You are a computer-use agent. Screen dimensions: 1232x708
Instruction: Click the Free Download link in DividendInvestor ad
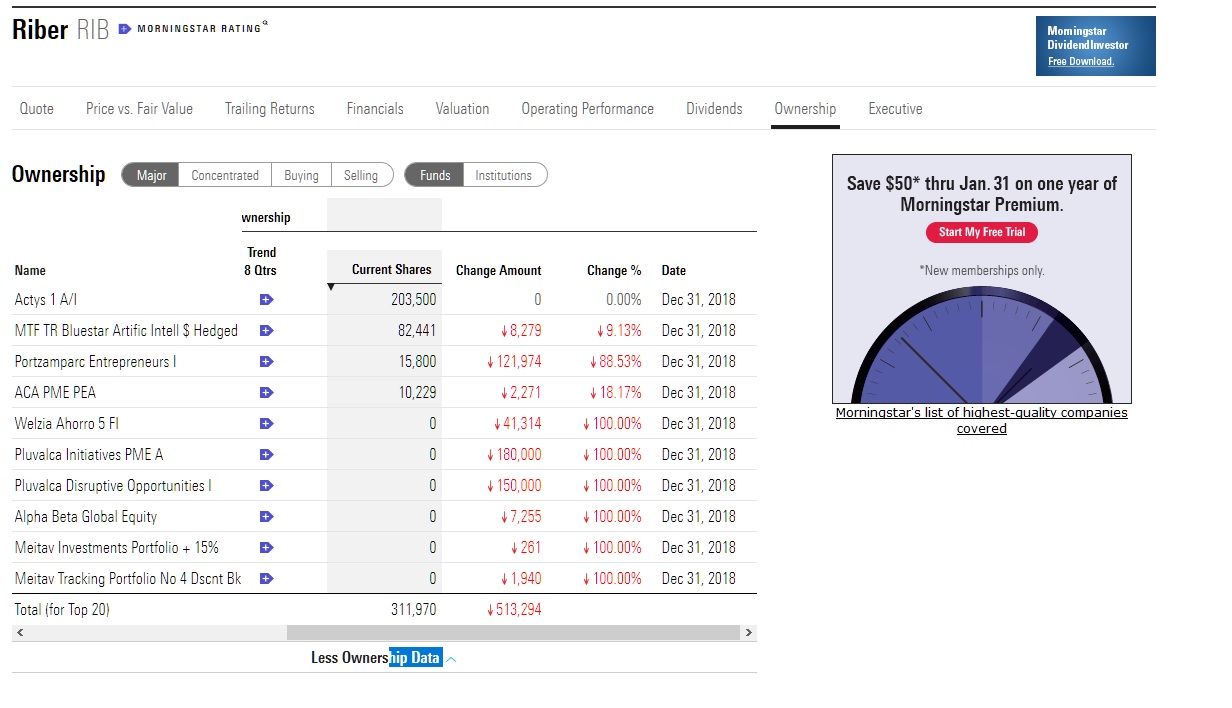coord(1080,61)
